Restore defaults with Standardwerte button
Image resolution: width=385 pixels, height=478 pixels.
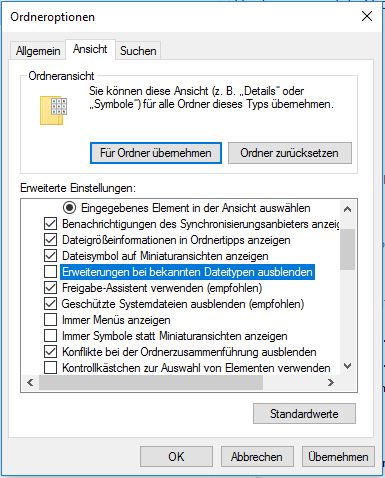(x=304, y=414)
